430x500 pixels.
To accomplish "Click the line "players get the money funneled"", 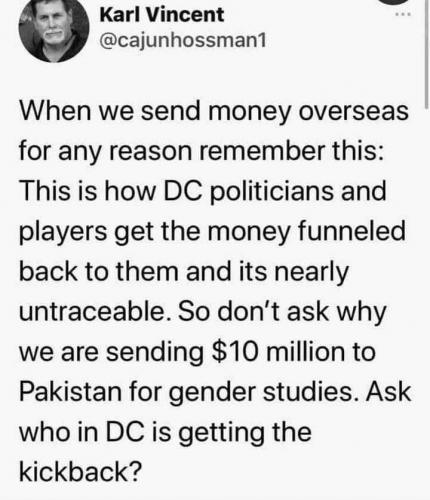I will 212,232.
